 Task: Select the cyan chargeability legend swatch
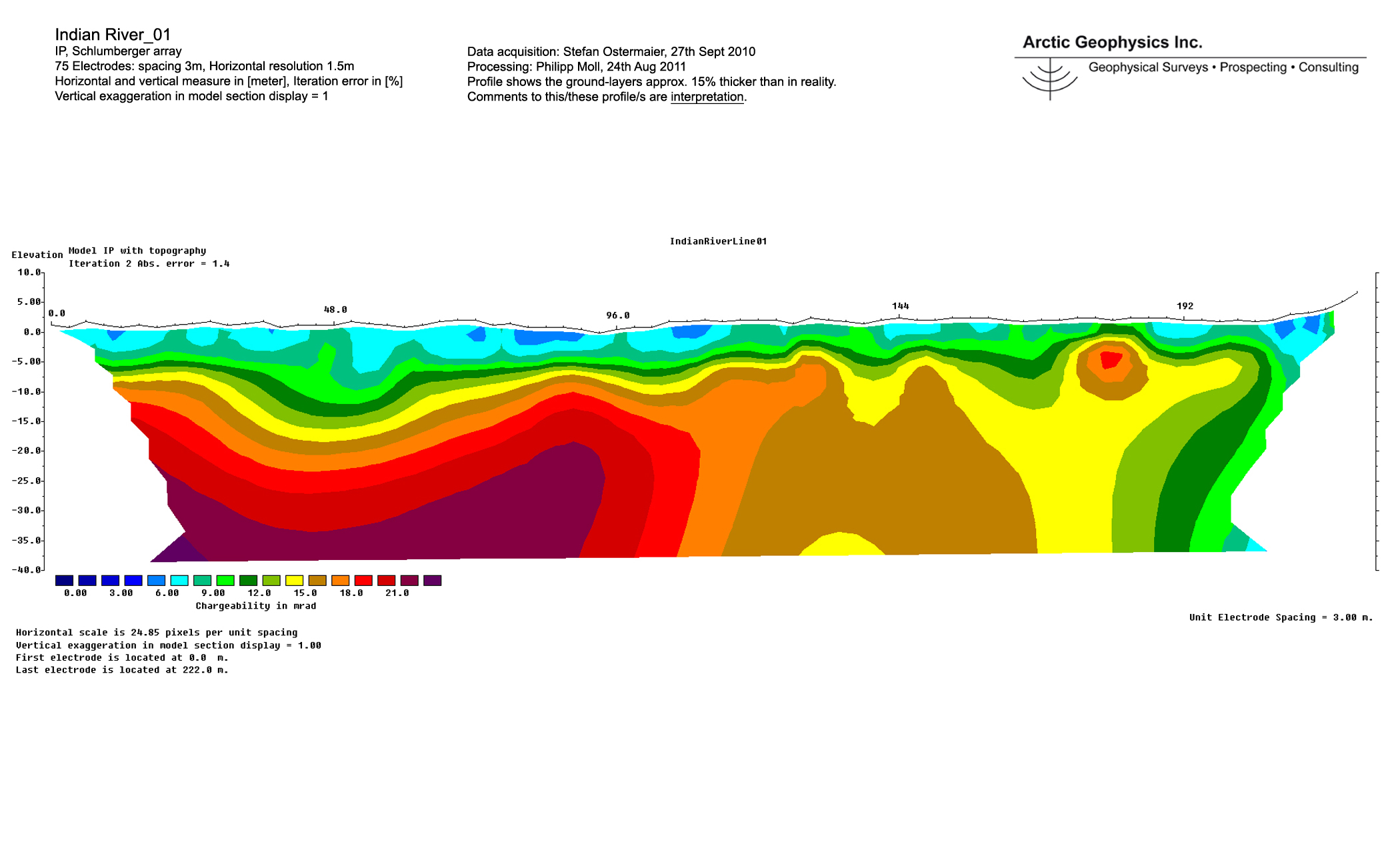point(179,581)
